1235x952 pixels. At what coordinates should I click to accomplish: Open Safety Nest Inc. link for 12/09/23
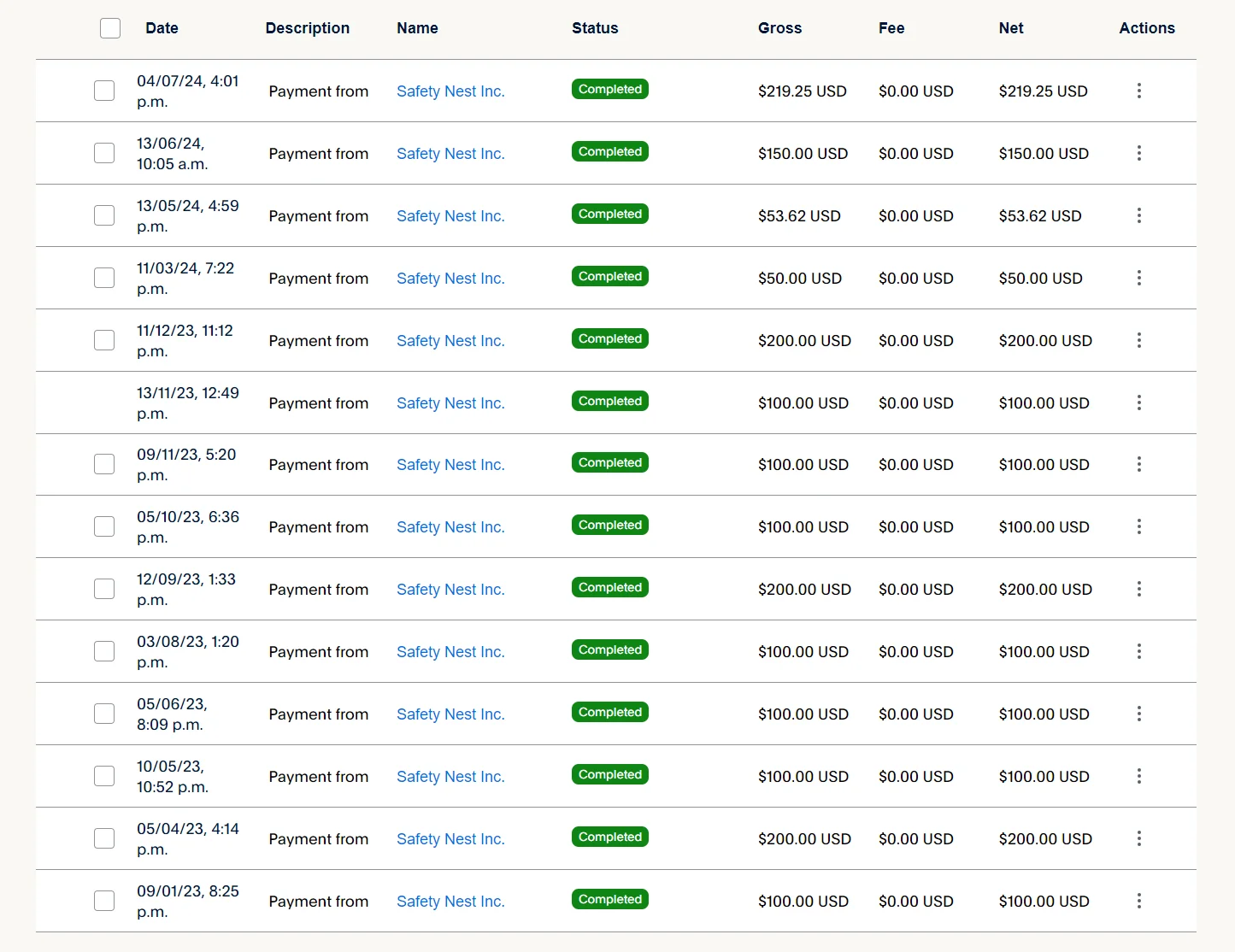(x=450, y=590)
